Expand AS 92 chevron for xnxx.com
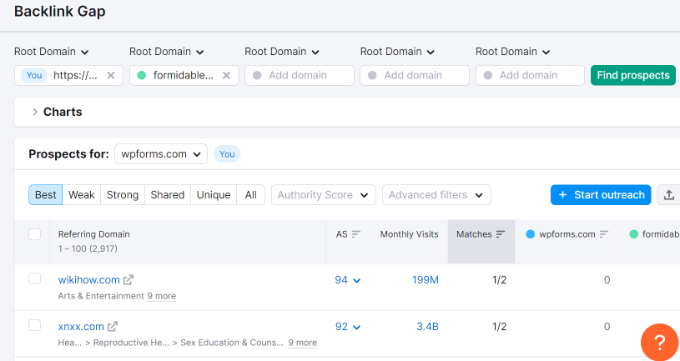This screenshot has width=680, height=361. pos(357,327)
